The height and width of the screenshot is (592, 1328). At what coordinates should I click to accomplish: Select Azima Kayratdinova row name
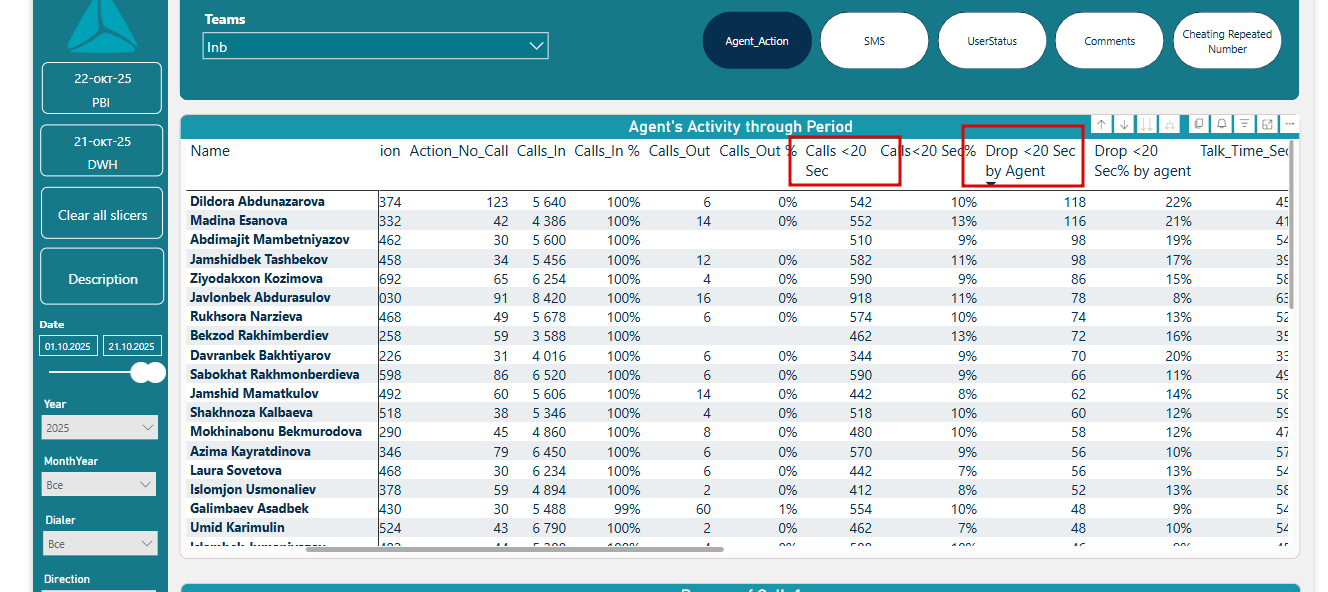[x=250, y=451]
